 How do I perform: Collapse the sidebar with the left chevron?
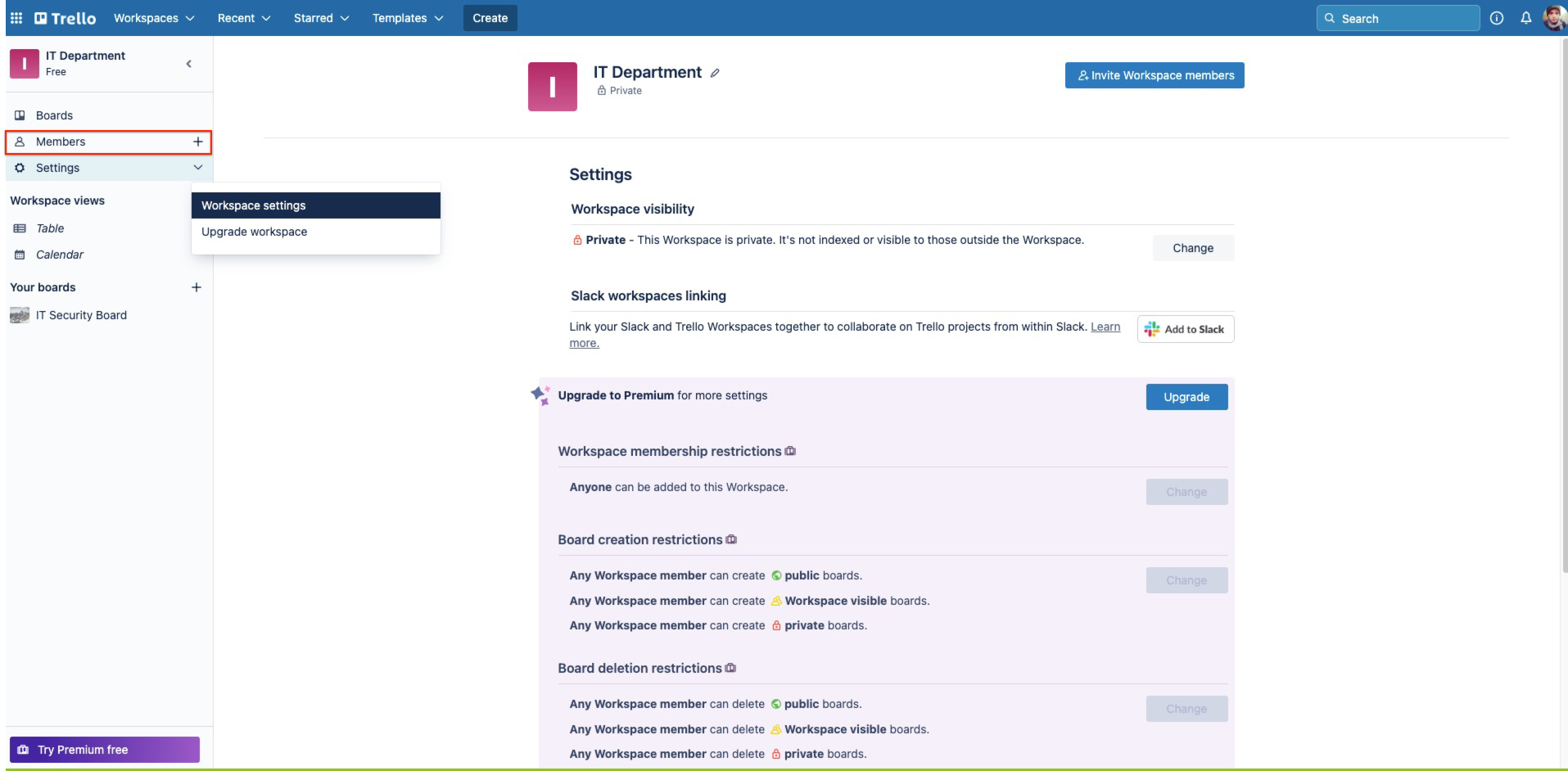click(189, 64)
